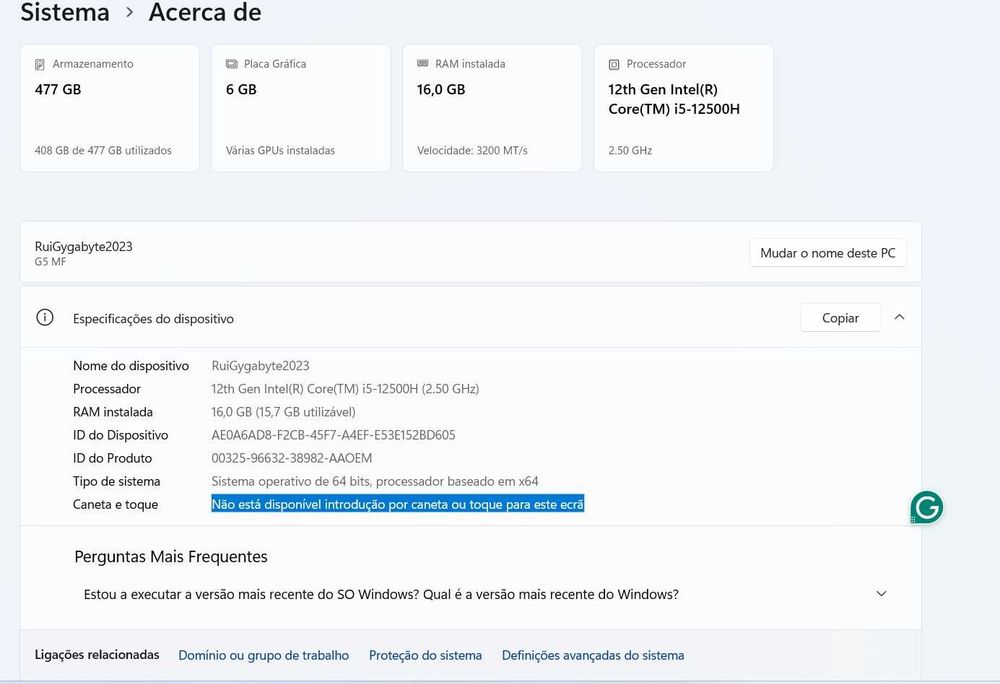Open the Placa Gráfica 6 GB card
Viewport: 1000px width, 684px height.
(x=301, y=108)
